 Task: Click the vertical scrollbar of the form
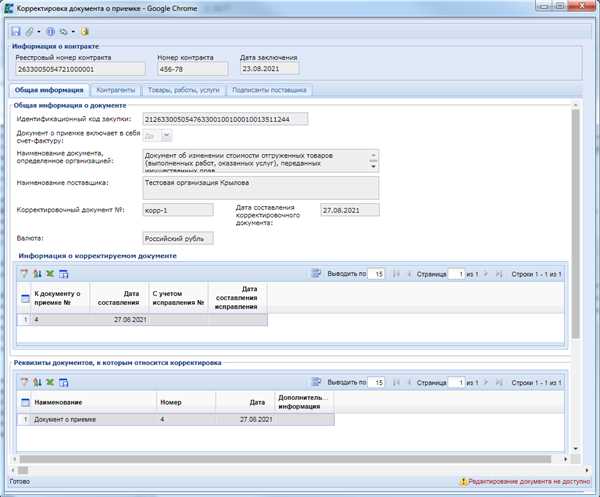pyautogui.click(x=575, y=224)
